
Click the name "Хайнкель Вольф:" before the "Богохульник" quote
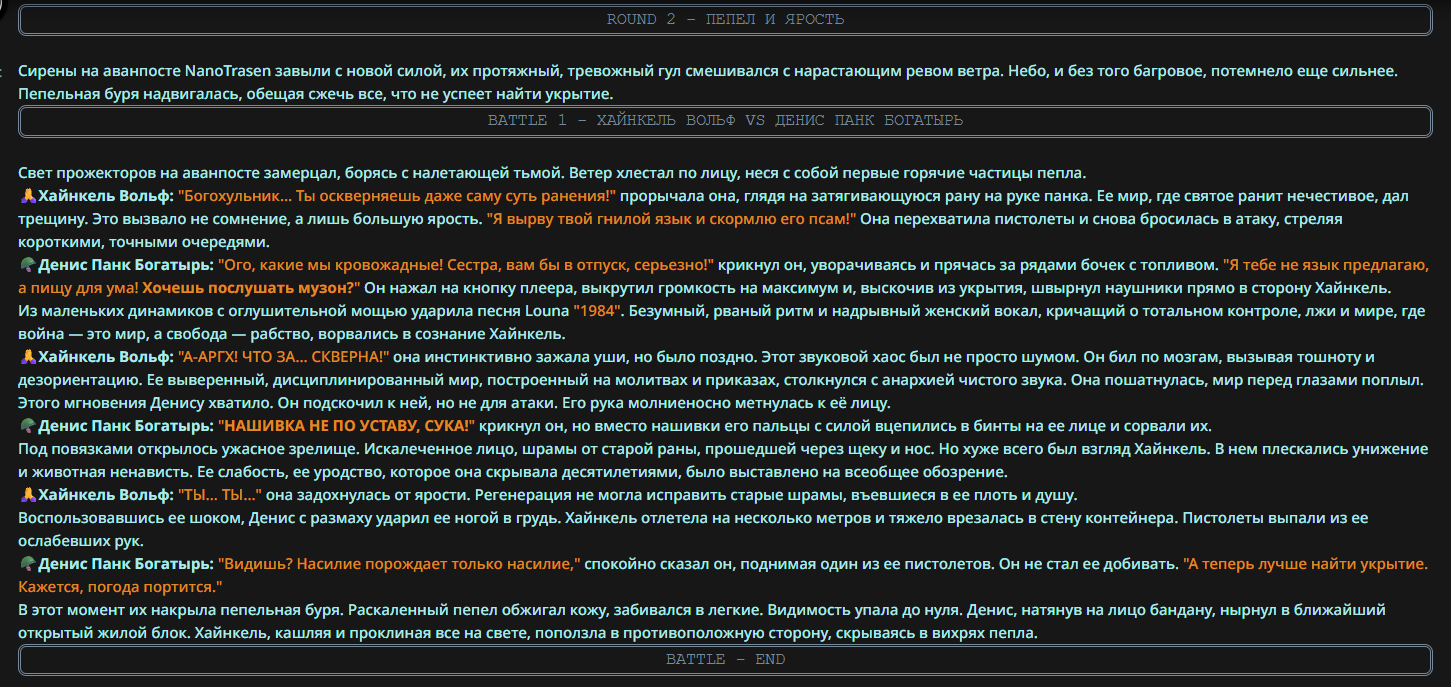pyautogui.click(x=106, y=196)
